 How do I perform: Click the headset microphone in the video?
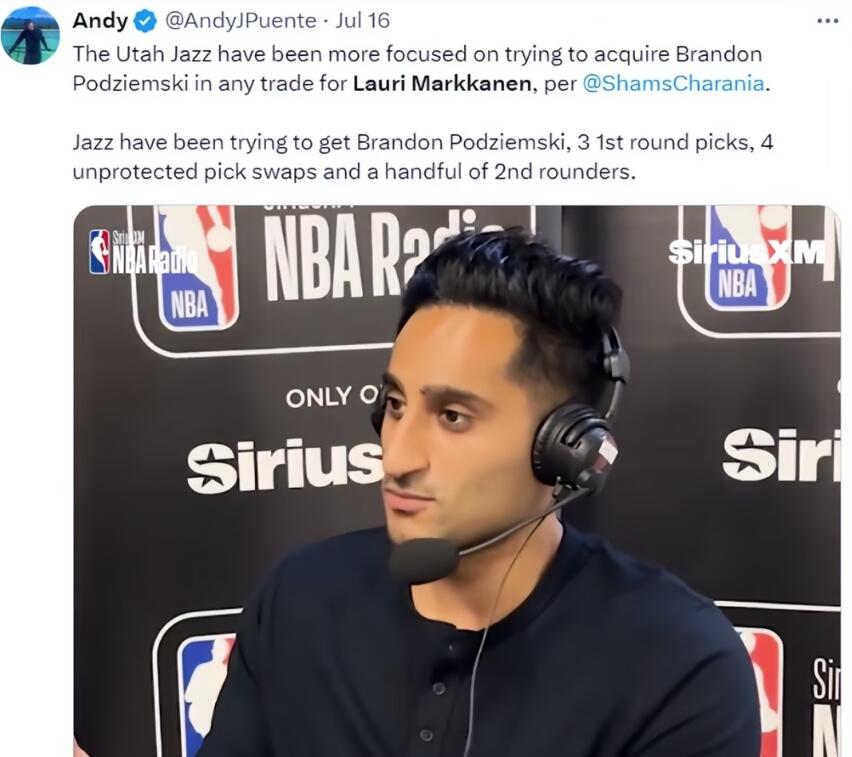click(x=423, y=560)
